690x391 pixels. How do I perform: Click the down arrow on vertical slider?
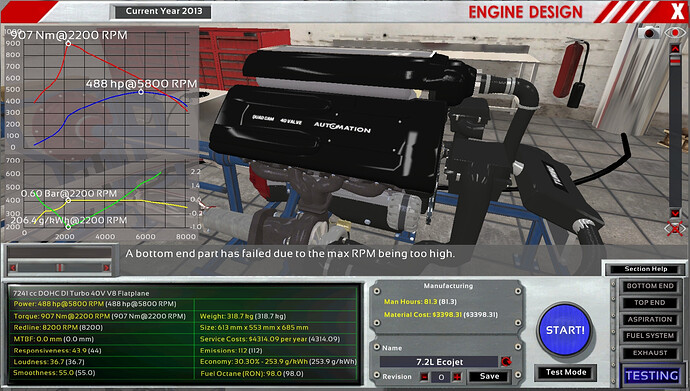[675, 213]
